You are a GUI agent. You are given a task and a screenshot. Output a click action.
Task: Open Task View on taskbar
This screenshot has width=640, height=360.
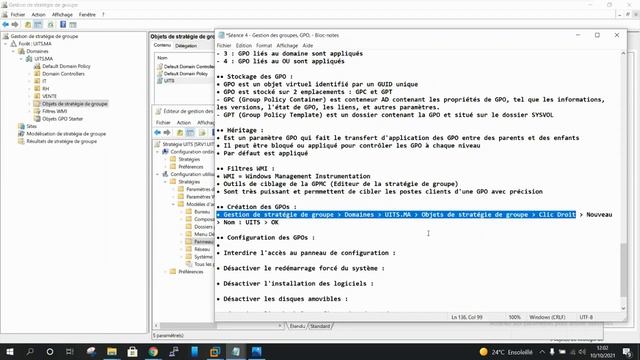tap(70, 351)
